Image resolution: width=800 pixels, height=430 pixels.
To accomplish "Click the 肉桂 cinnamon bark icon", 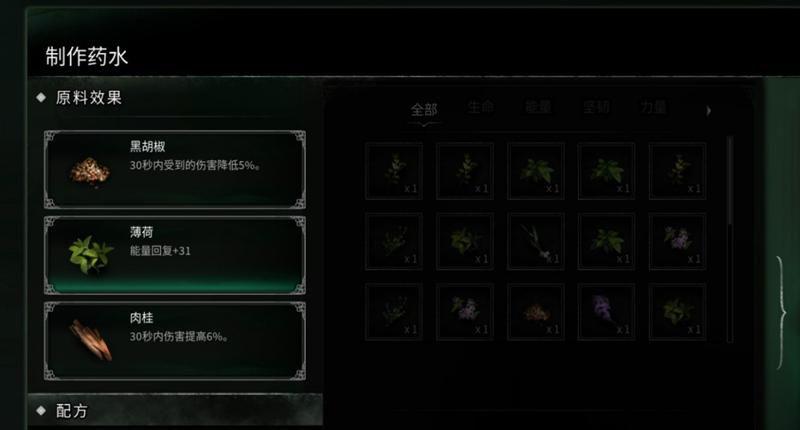I will pyautogui.click(x=91, y=340).
